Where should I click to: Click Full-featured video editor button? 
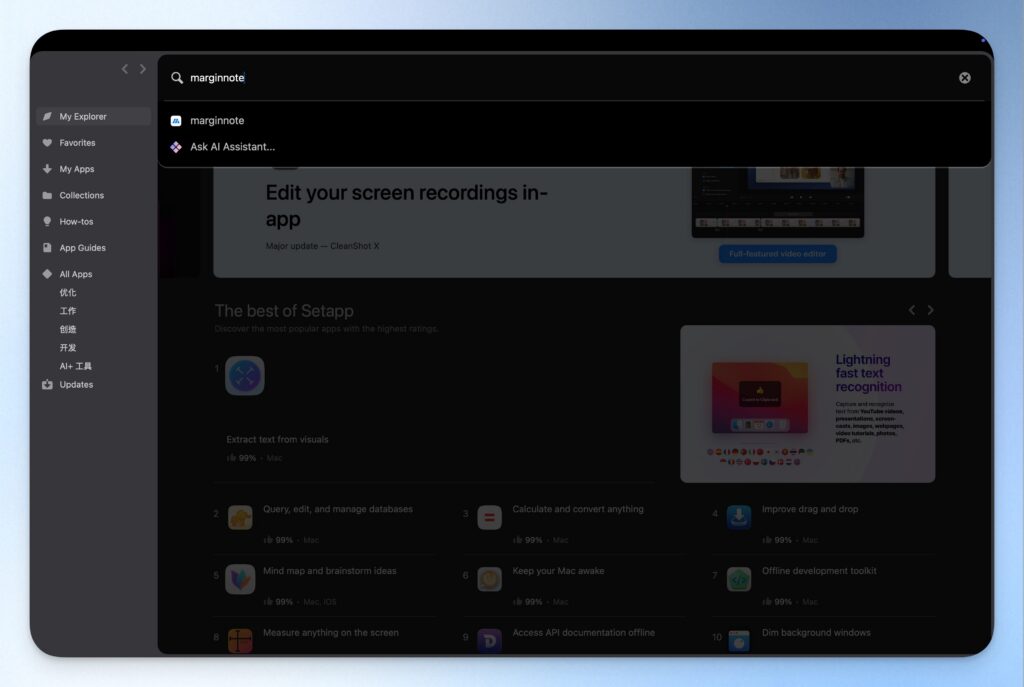[x=777, y=254]
